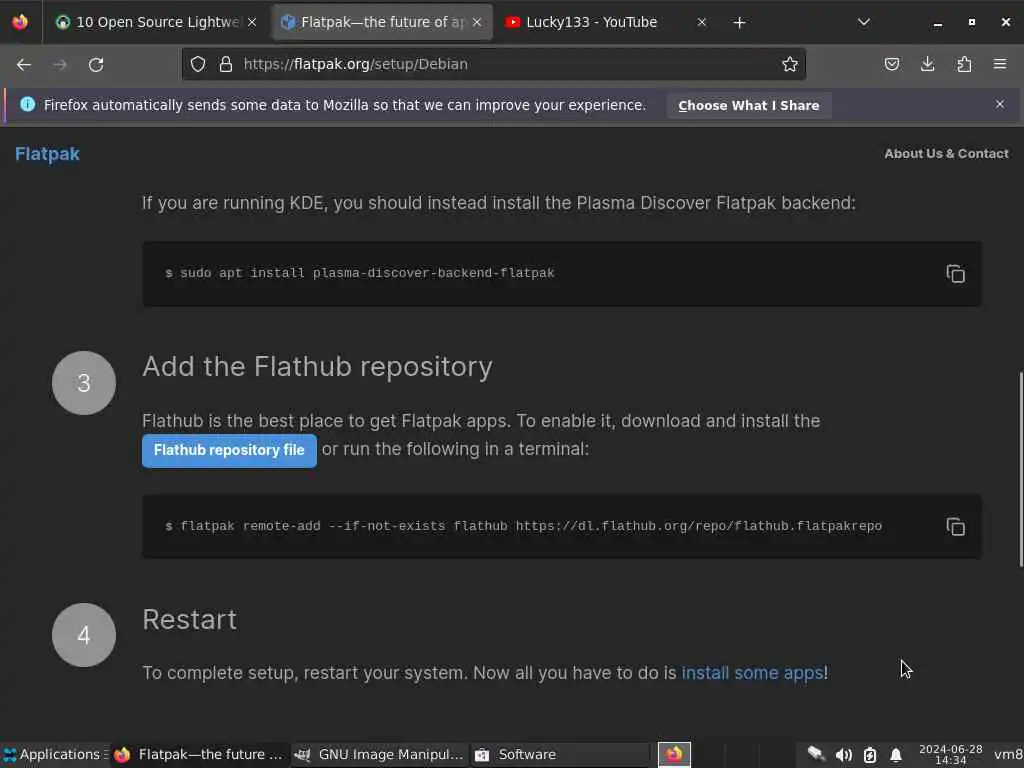List all tabs with the chevron

click(x=863, y=22)
